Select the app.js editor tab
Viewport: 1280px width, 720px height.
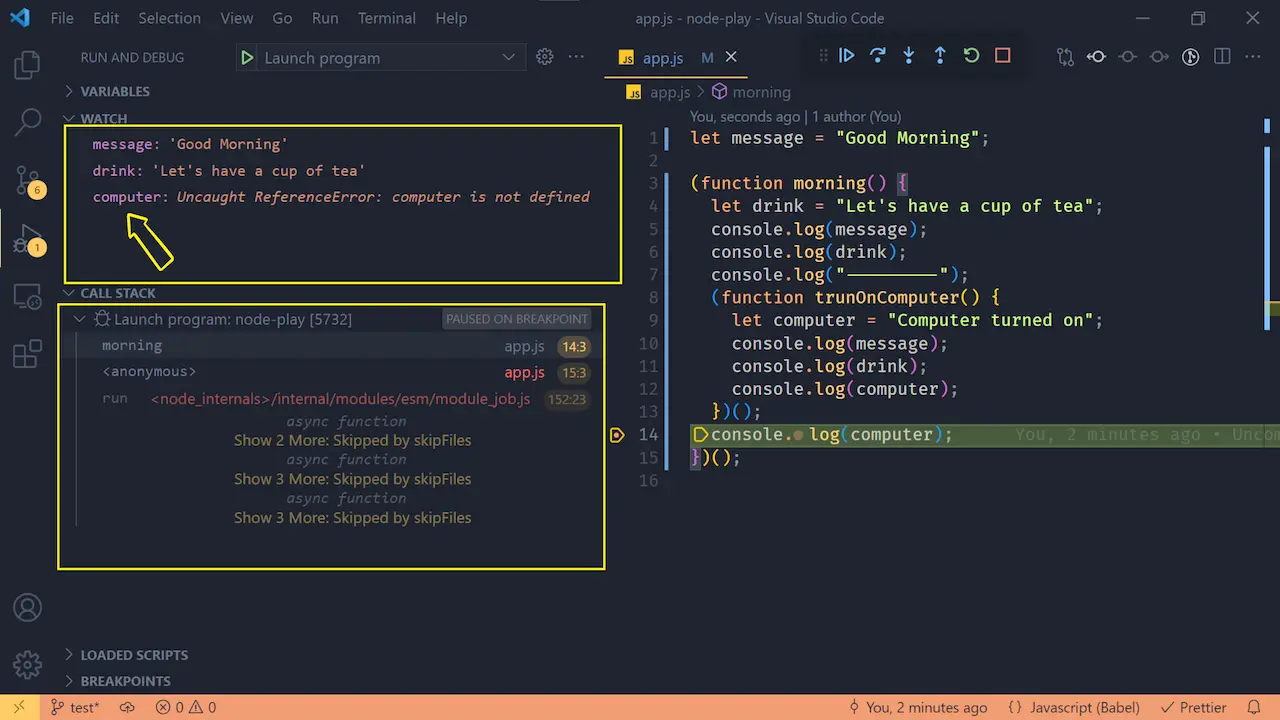675,58
